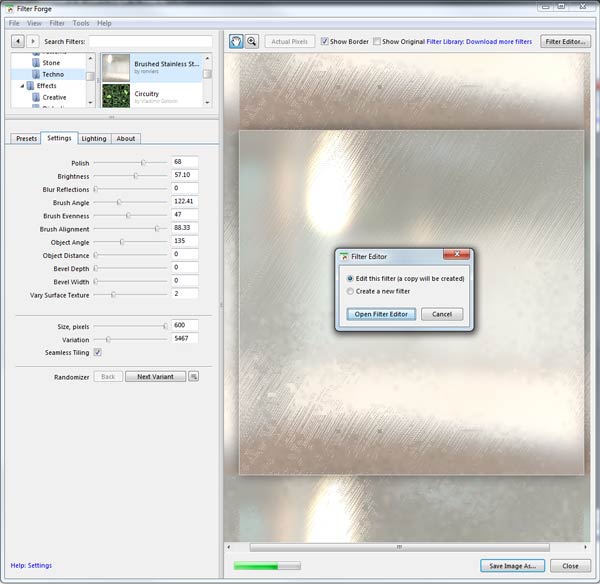The height and width of the screenshot is (584, 600).
Task: Adjust the Polish slider
Action: [143, 163]
